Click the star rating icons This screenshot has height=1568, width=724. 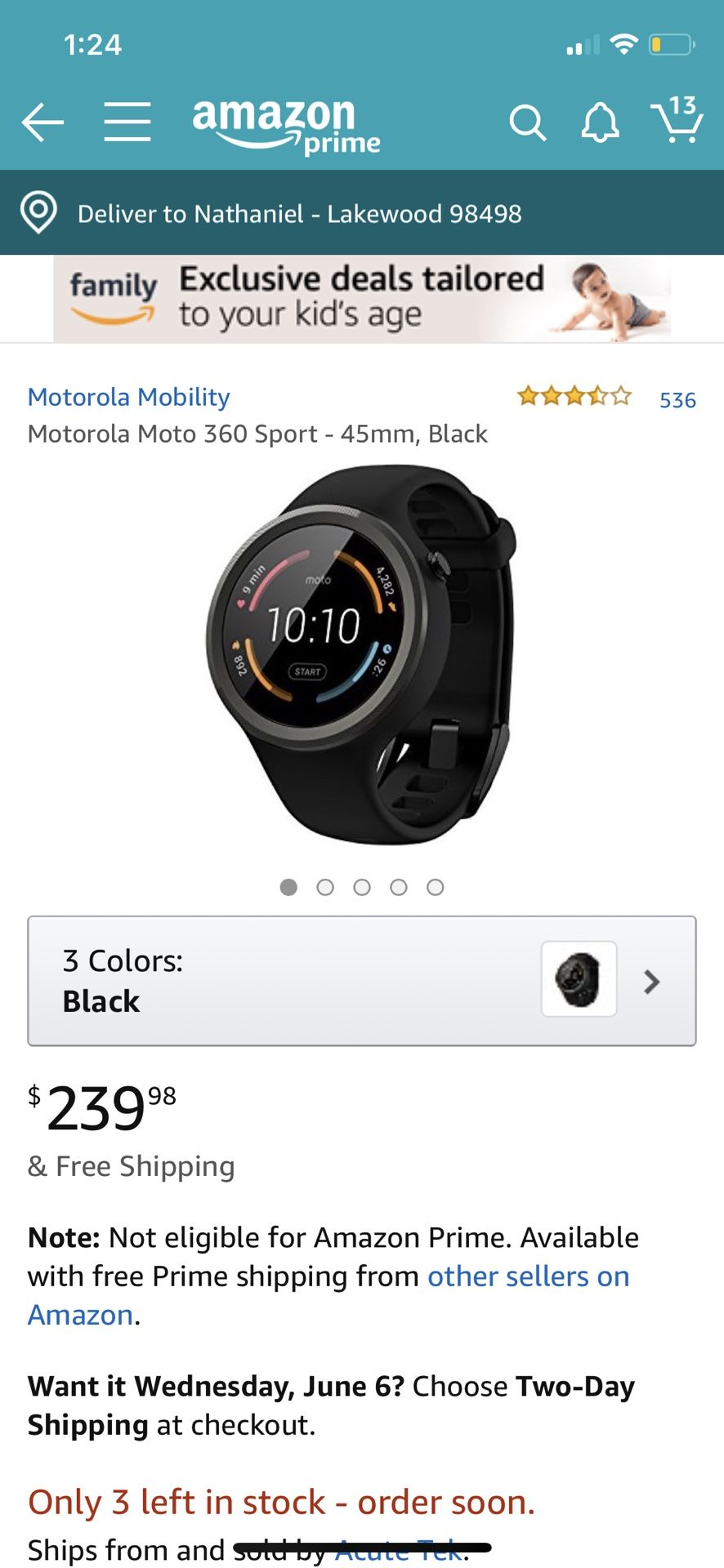(574, 397)
